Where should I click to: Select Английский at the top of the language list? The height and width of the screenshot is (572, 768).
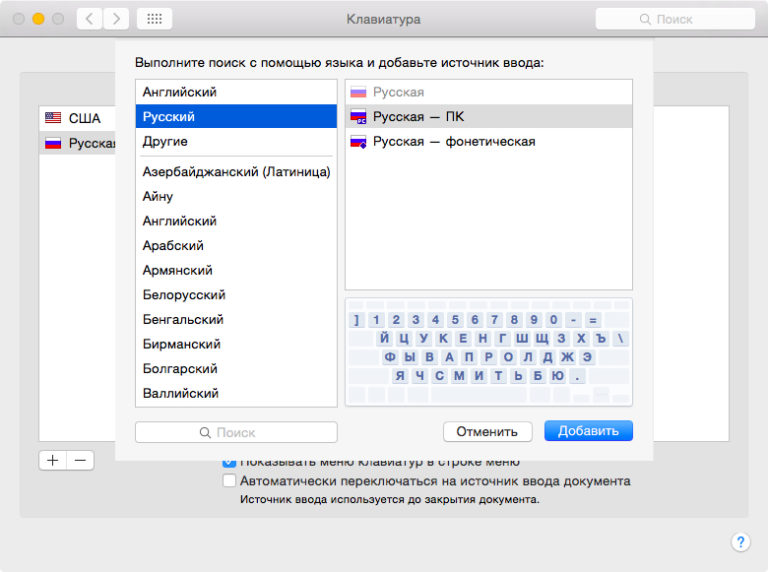236,92
